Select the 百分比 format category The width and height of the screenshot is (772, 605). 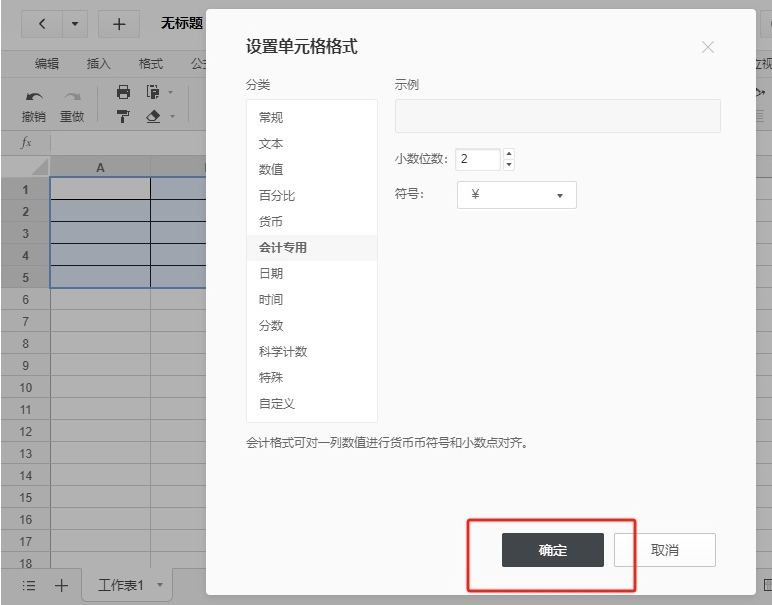[277, 195]
